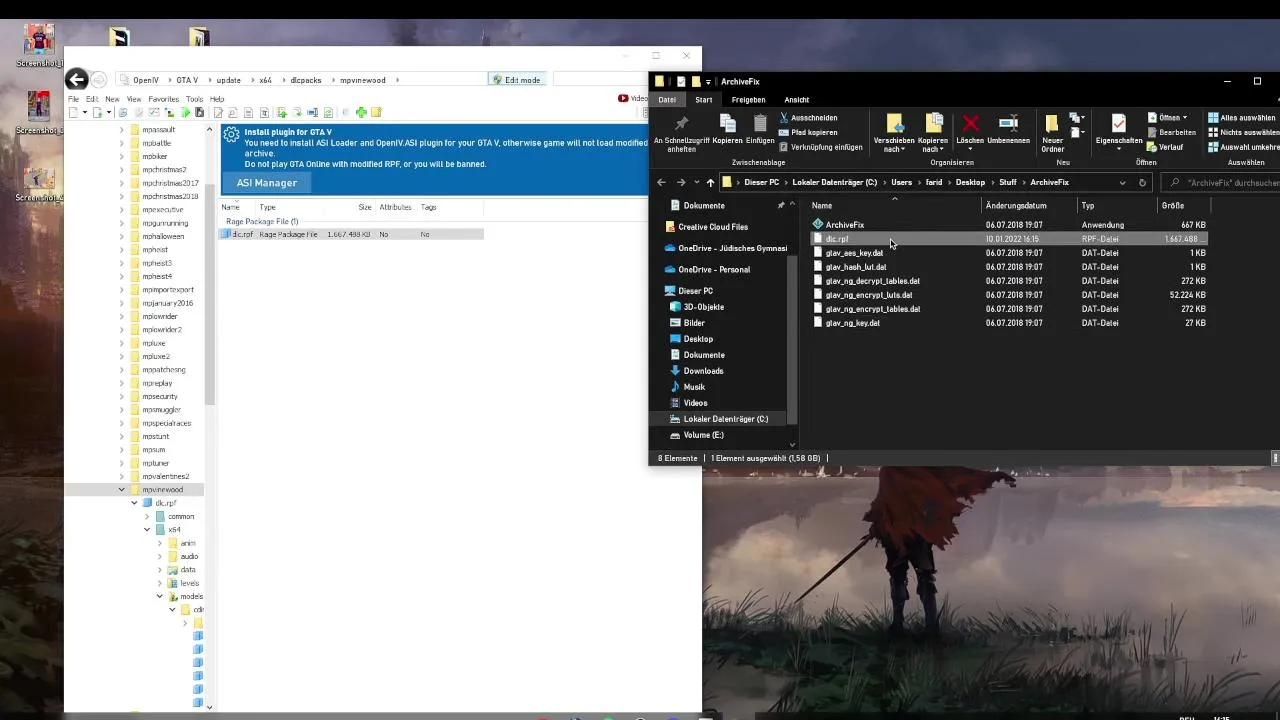Select Volume (E:) in Explorer sidebar
This screenshot has width=1280, height=720.
[x=703, y=435]
